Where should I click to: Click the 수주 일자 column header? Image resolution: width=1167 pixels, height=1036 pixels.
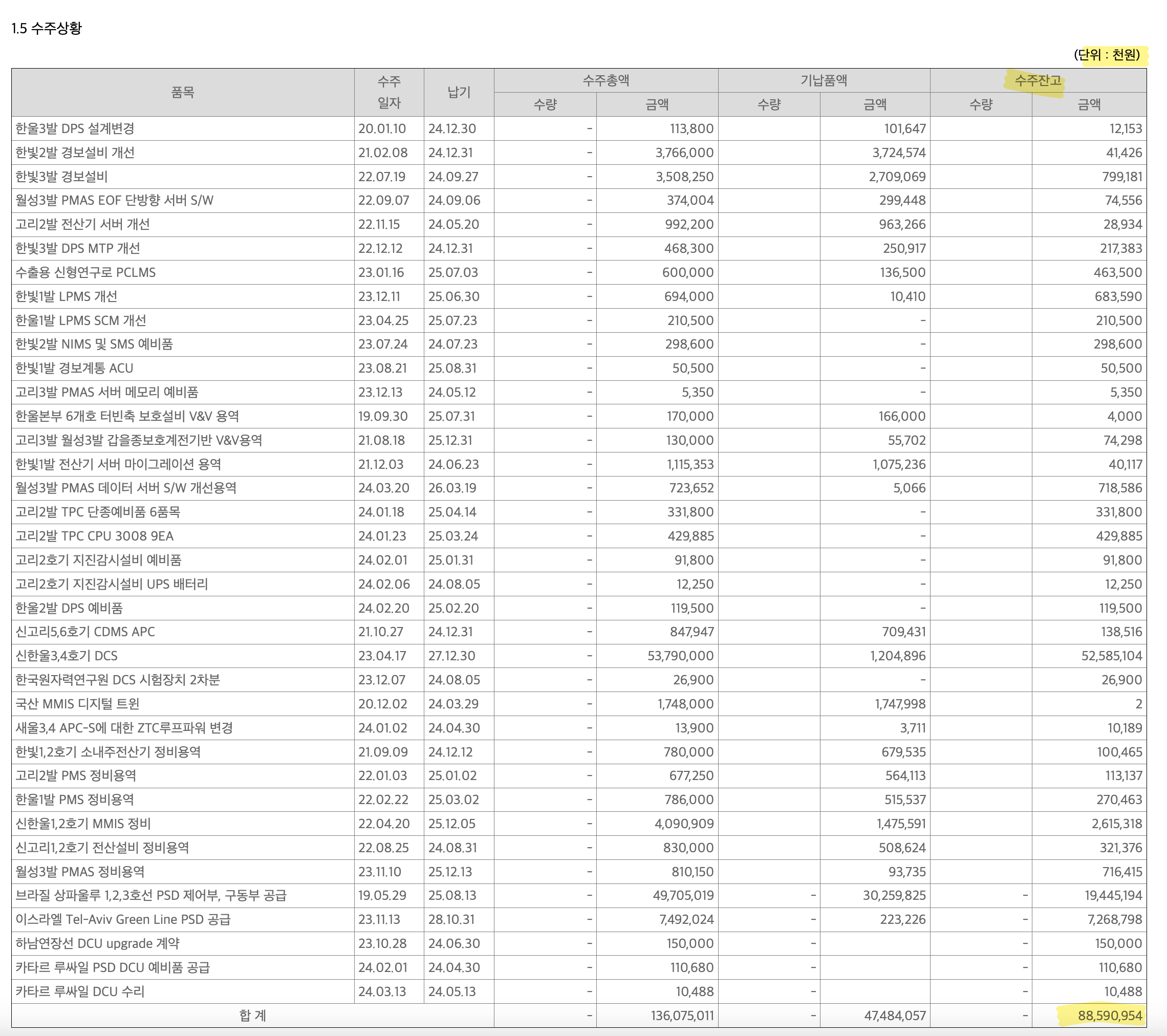389,93
